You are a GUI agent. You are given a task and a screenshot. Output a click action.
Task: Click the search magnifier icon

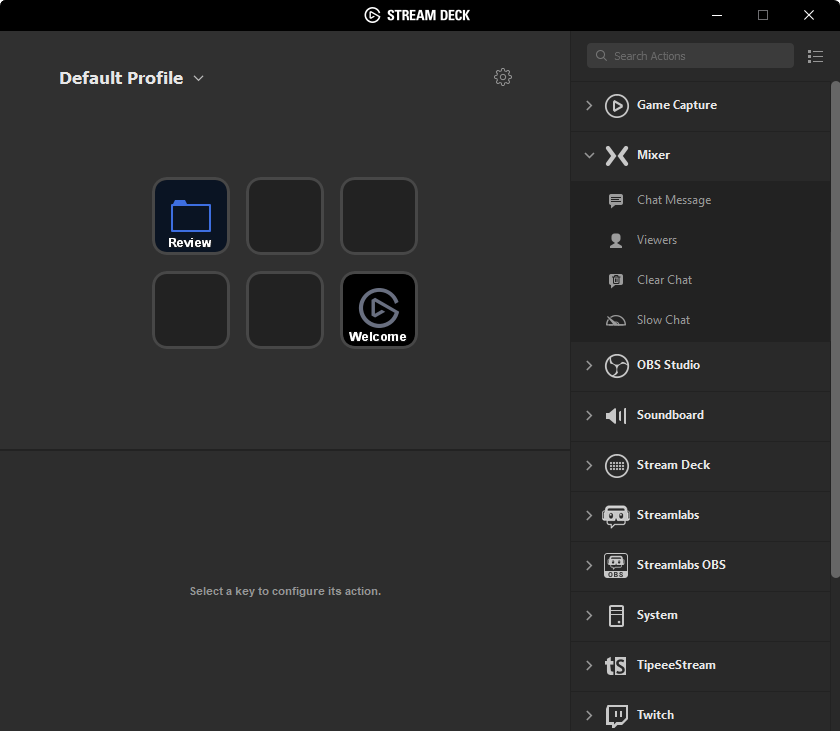601,56
